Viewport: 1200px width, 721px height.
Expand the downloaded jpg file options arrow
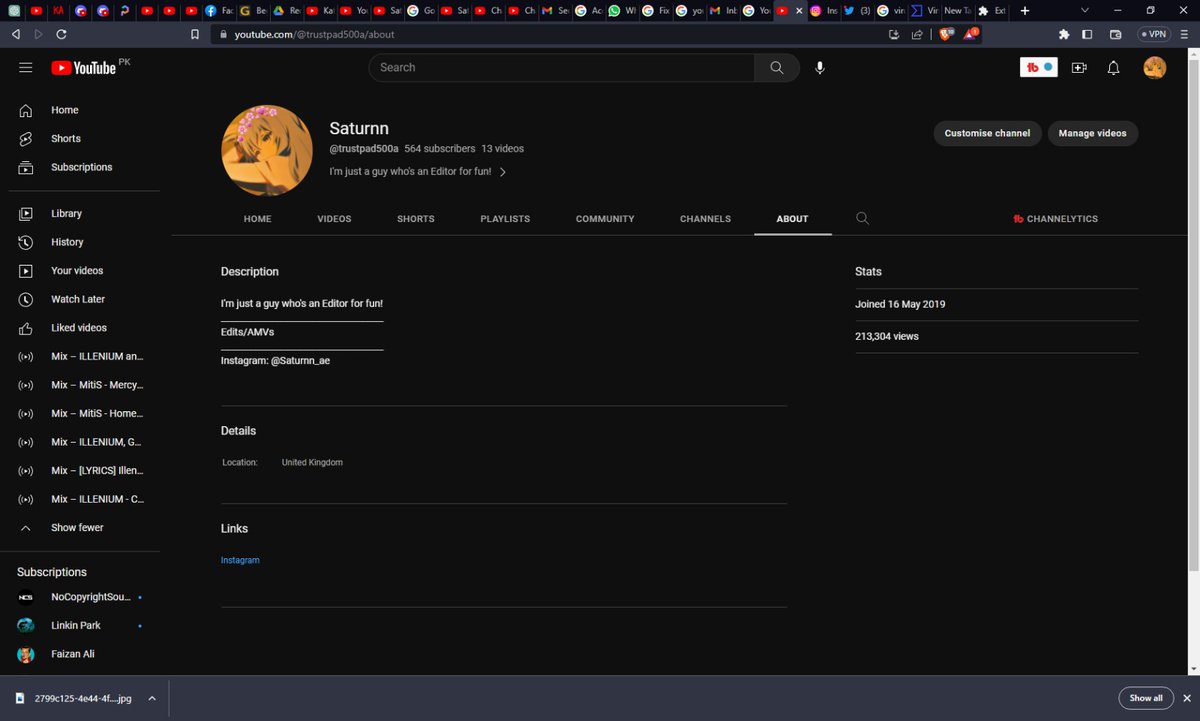click(152, 699)
